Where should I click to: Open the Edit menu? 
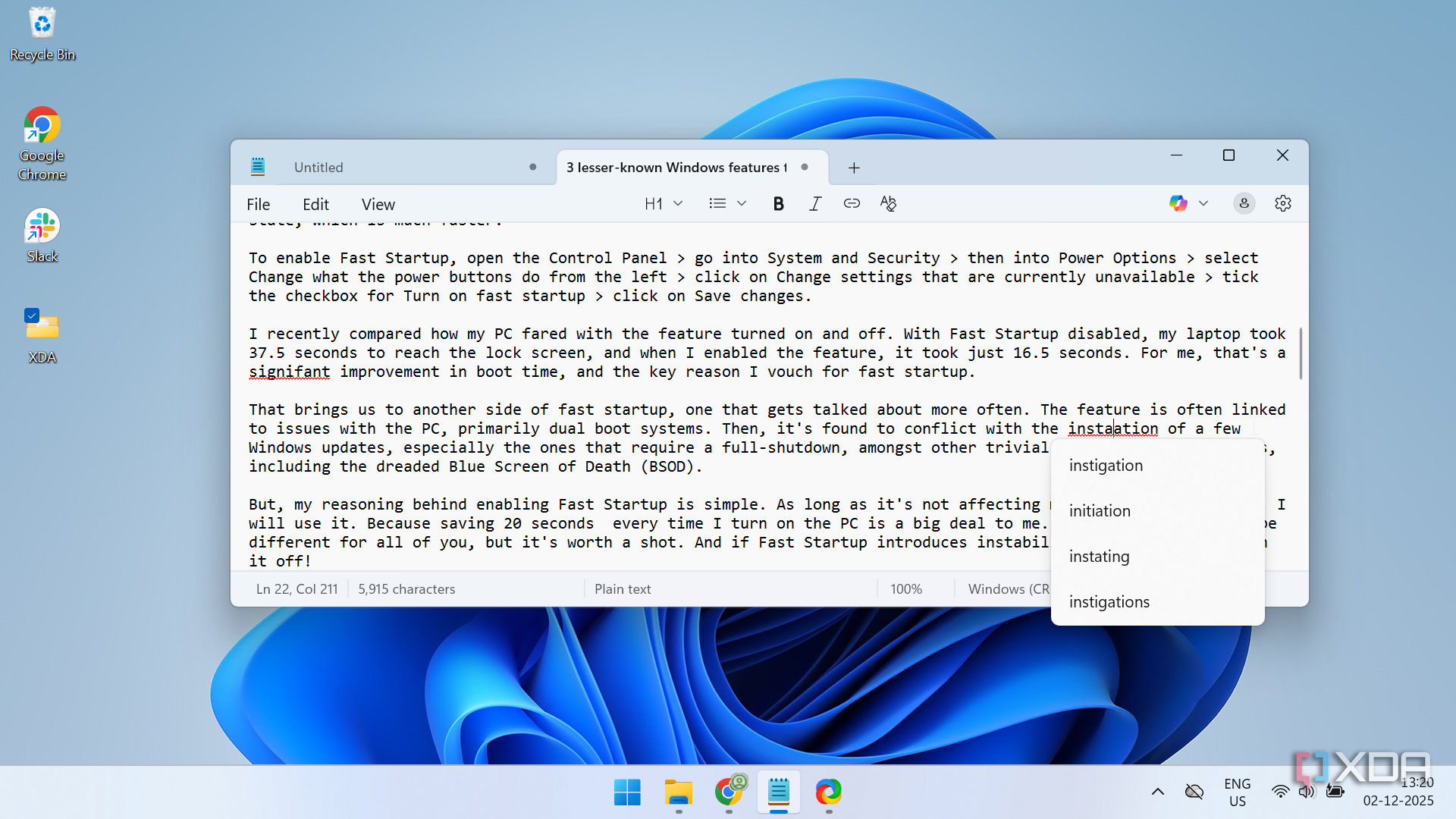tap(315, 204)
